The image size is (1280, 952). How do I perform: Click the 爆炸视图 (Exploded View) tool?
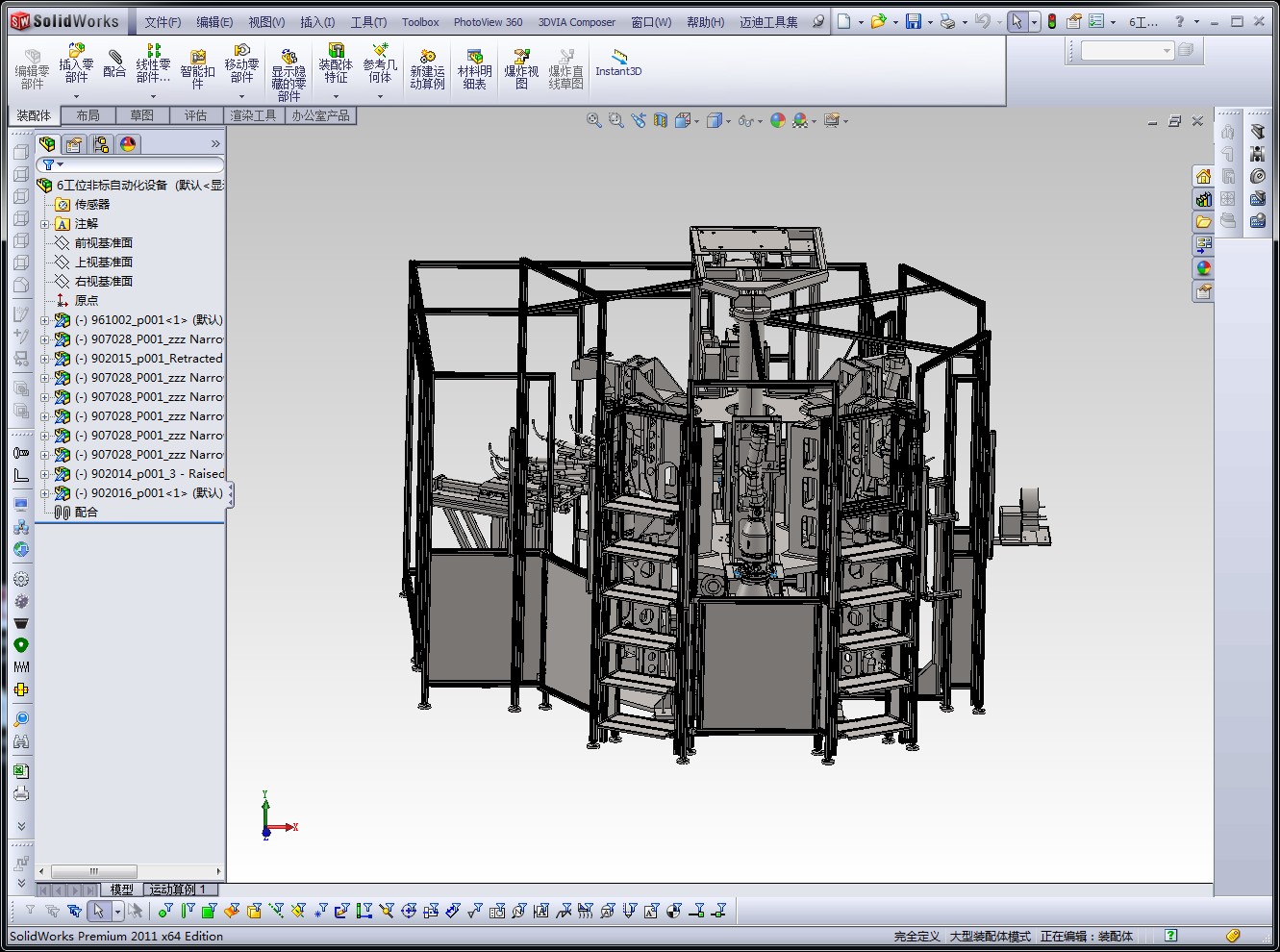point(521,69)
